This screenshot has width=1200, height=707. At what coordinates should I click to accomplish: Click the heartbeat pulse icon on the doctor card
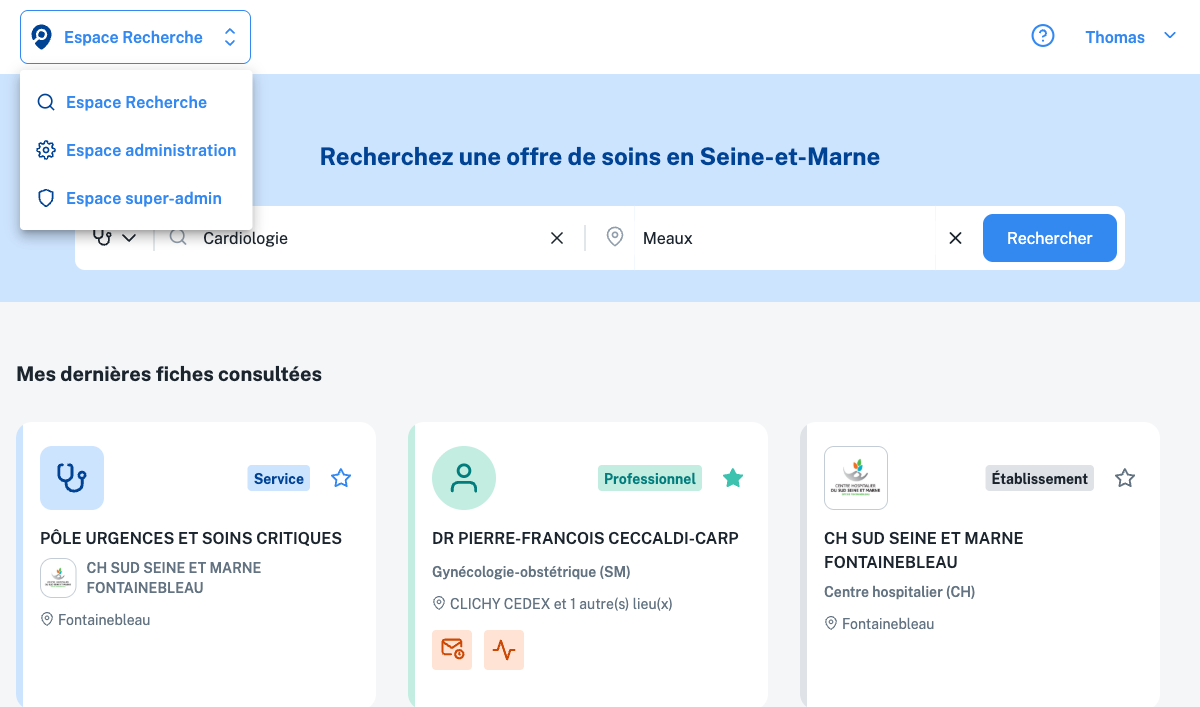coord(504,650)
